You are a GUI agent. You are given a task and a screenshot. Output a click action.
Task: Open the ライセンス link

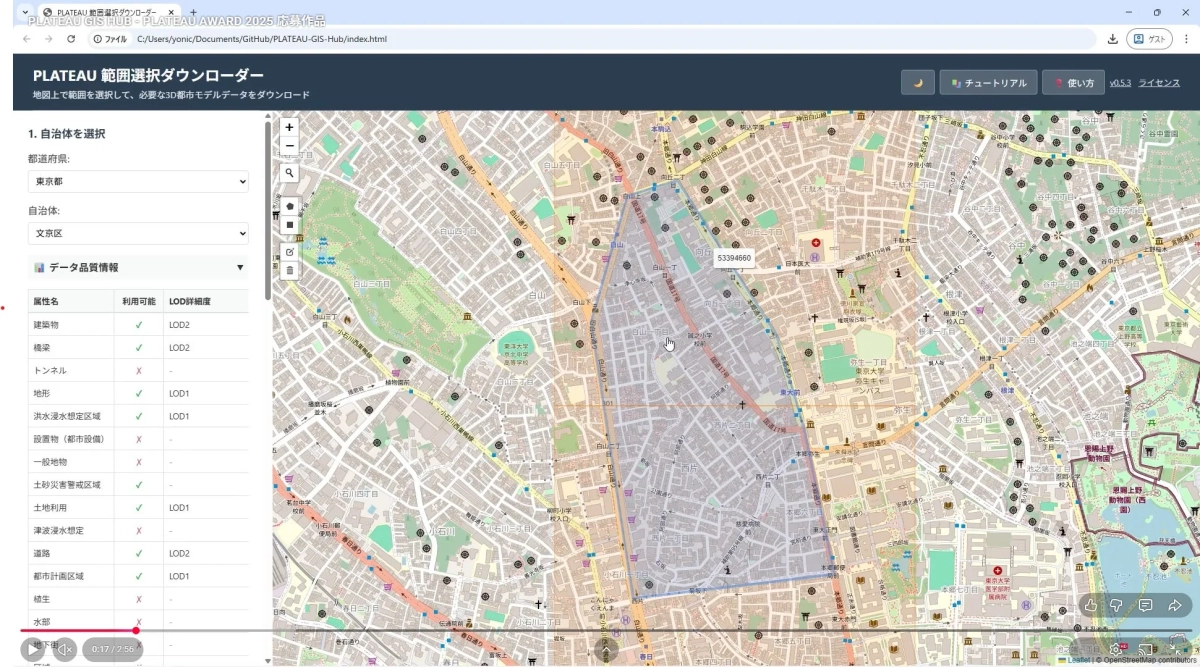(1159, 83)
